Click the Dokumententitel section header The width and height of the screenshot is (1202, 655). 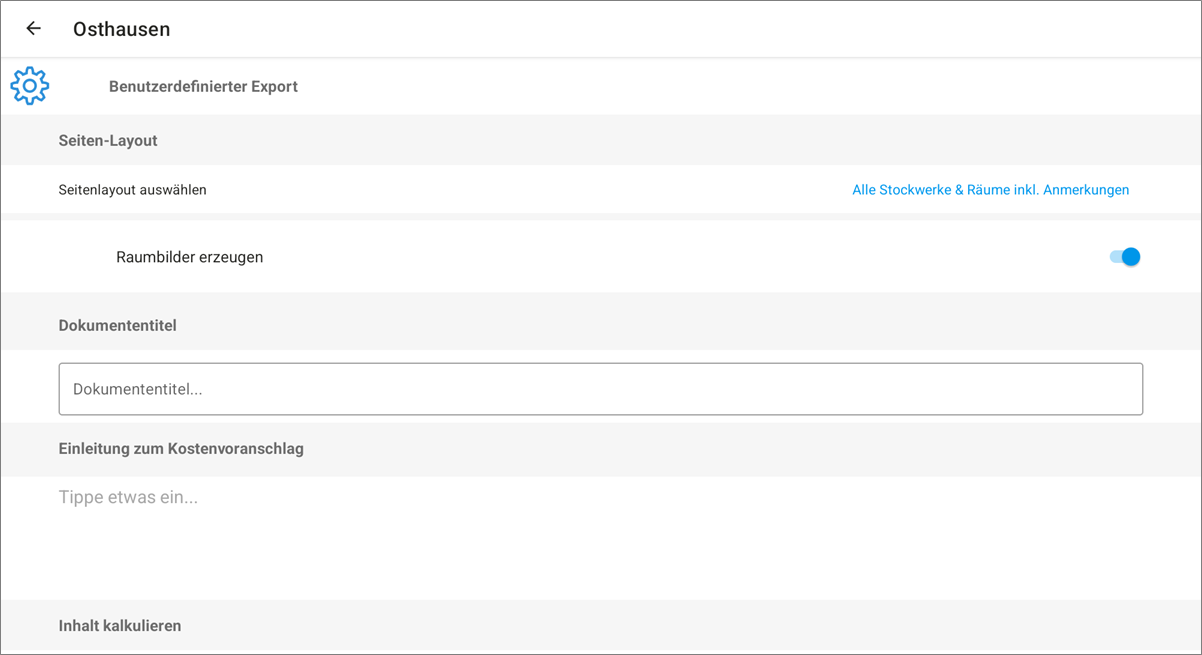tap(117, 325)
